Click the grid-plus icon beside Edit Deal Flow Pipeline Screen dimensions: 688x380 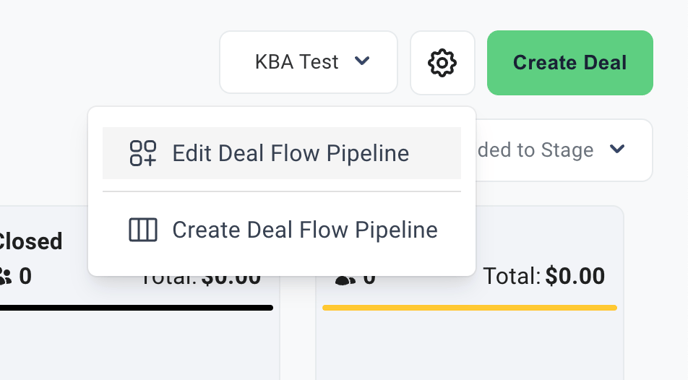click(143, 153)
